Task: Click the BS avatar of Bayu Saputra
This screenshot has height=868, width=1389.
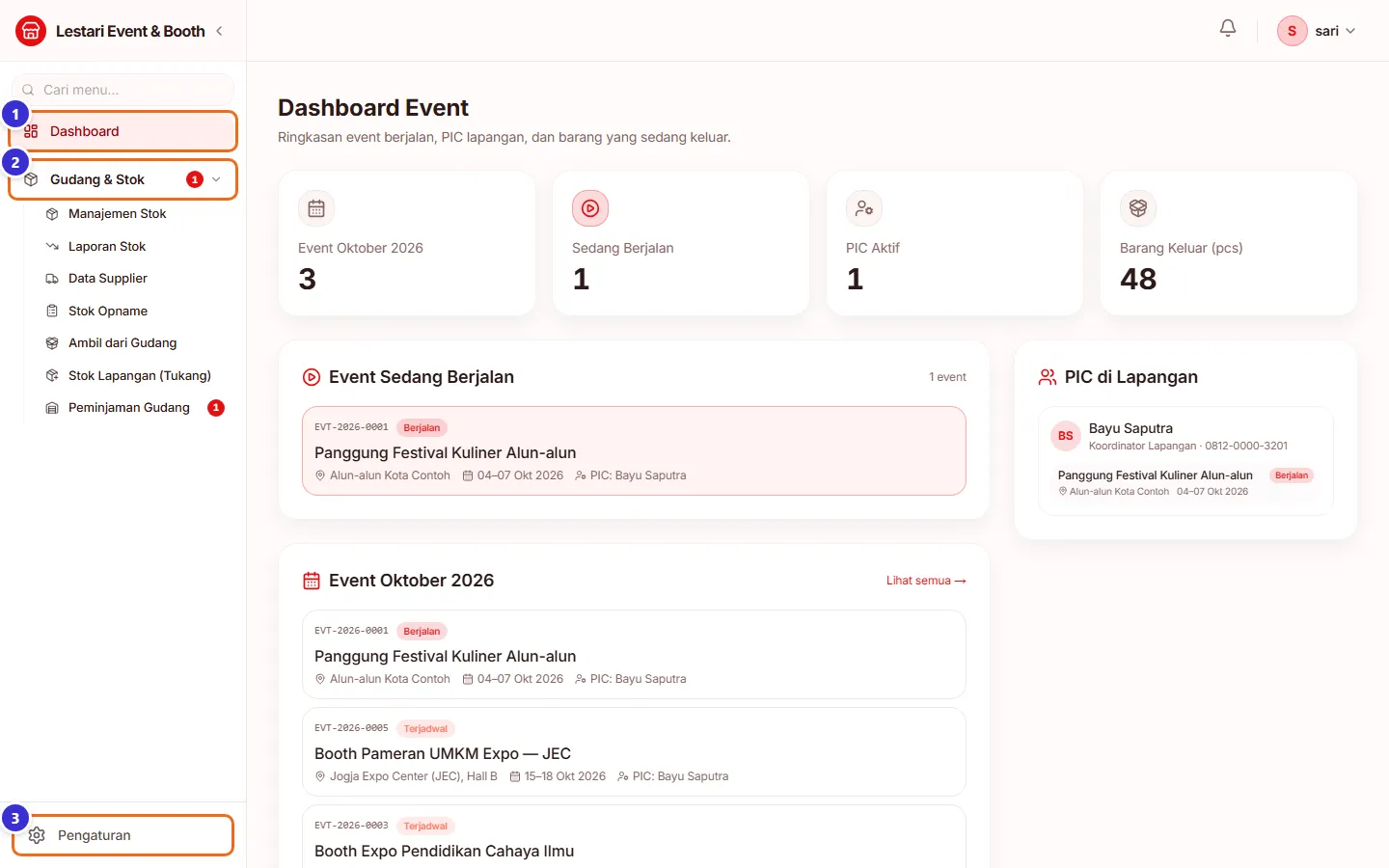Action: tap(1065, 436)
